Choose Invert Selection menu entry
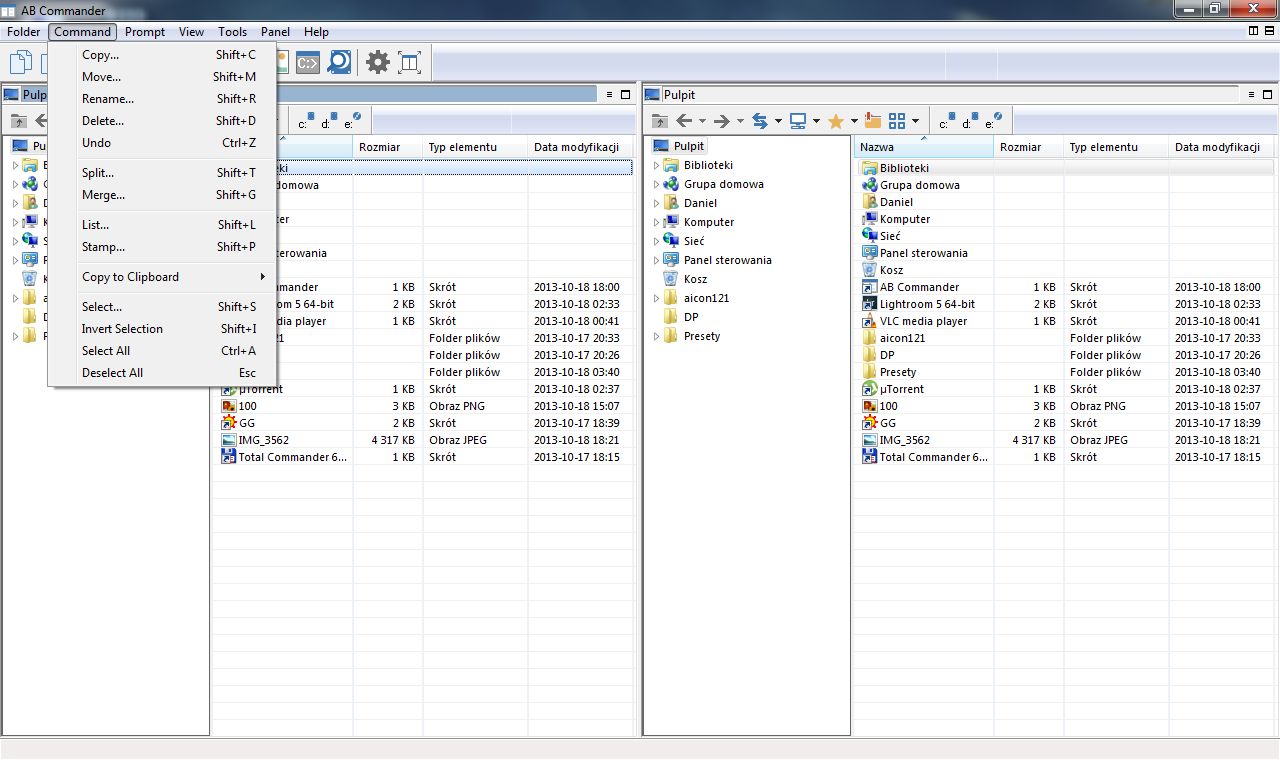The image size is (1280, 760). click(x=162, y=329)
